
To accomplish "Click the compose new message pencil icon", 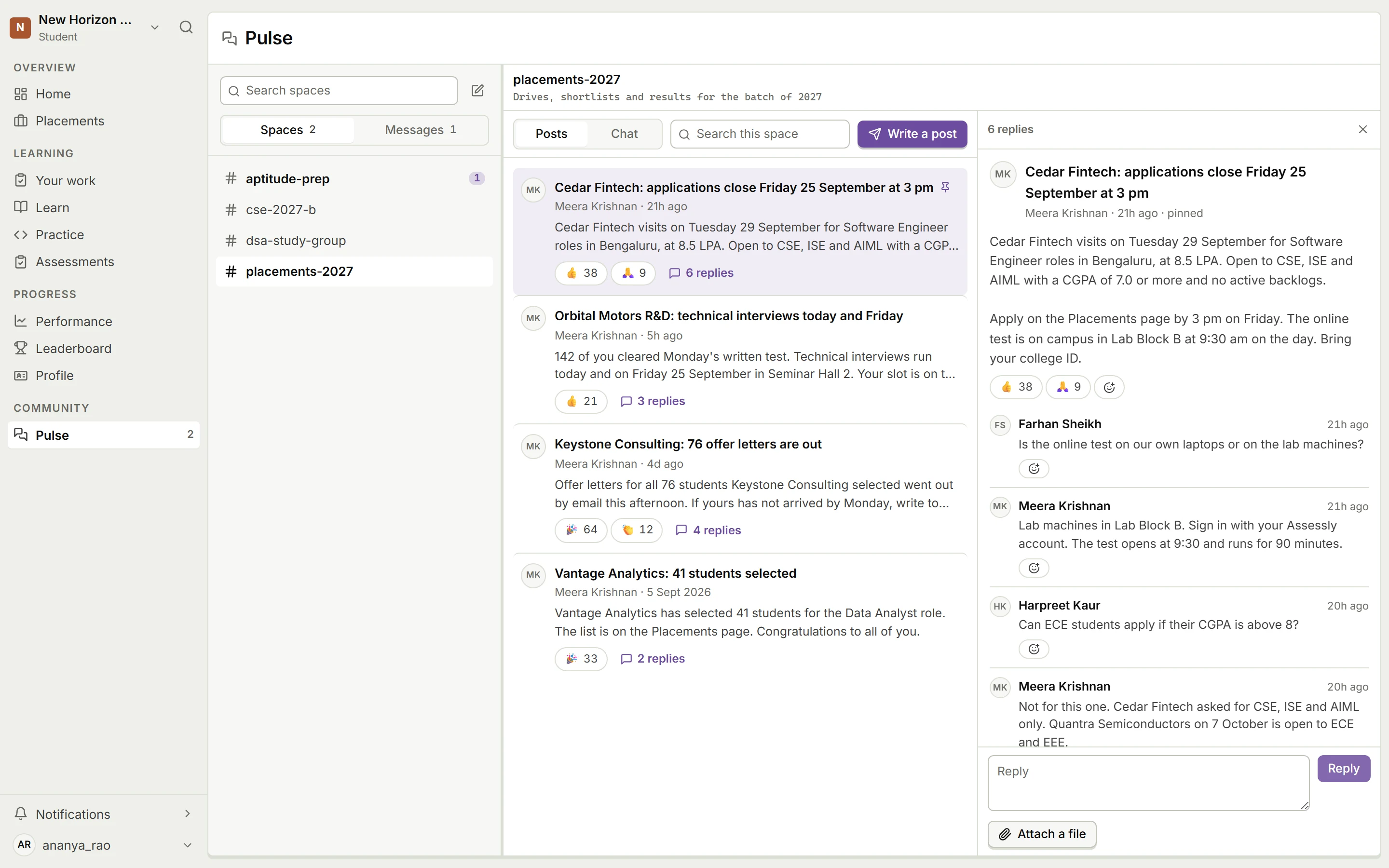I will pyautogui.click(x=477, y=91).
